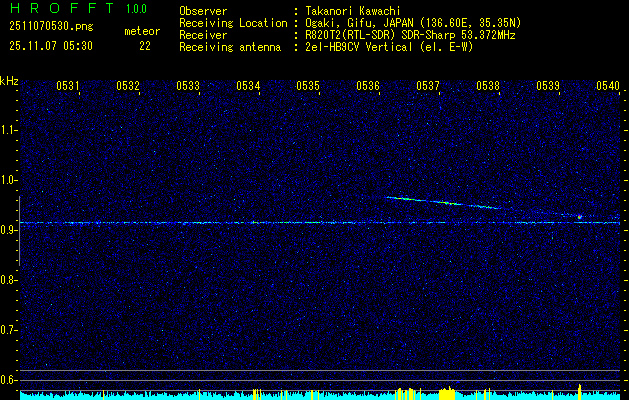Click the meteor count value 22
The image size is (629, 400).
tap(145, 45)
